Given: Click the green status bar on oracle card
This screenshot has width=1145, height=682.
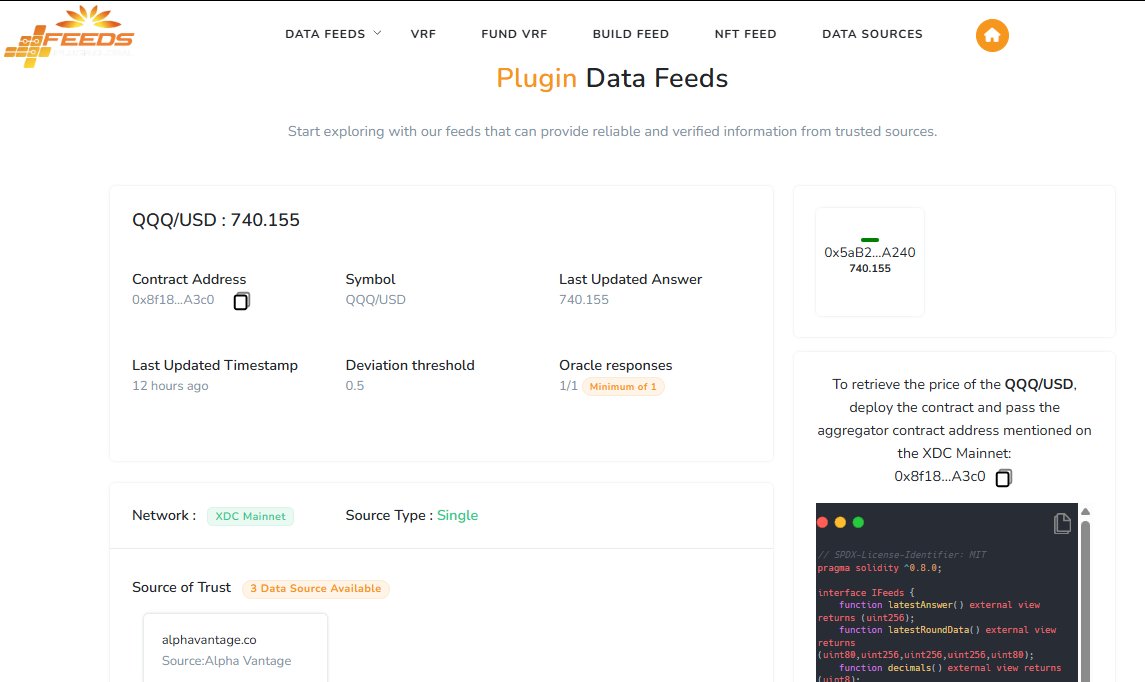Looking at the screenshot, I should (870, 240).
